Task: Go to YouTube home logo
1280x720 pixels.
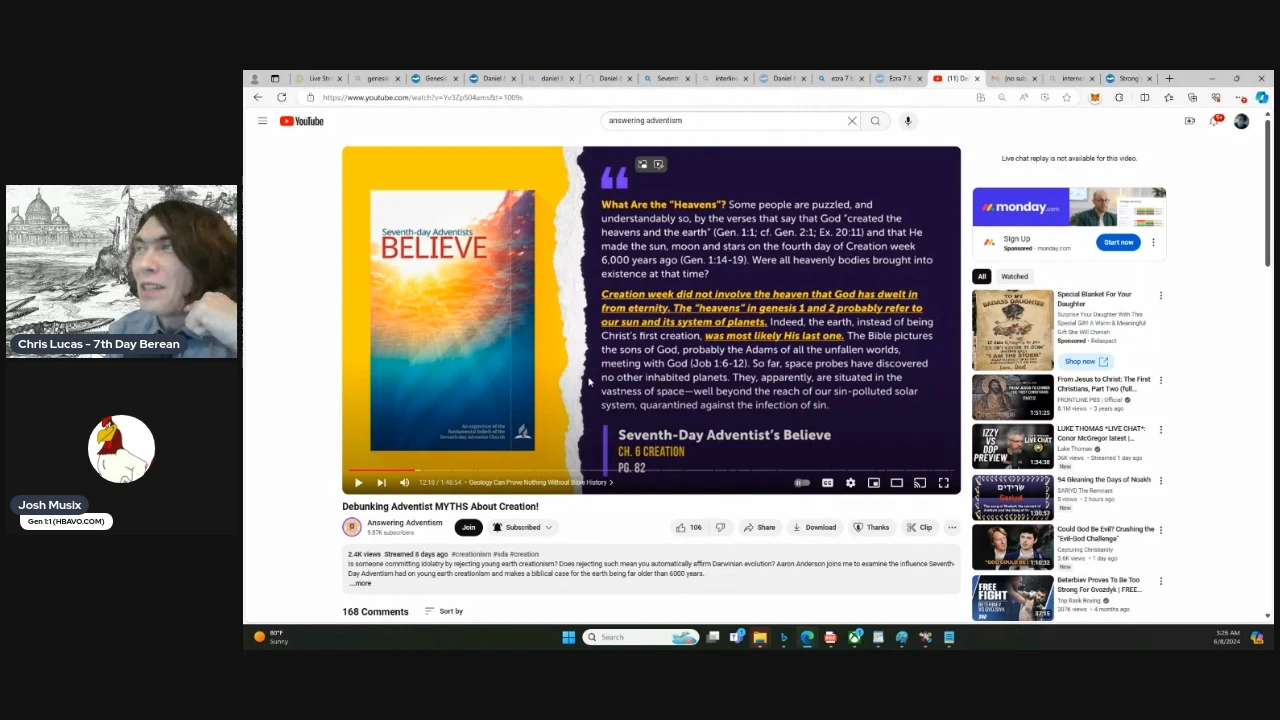Action: pos(302,121)
